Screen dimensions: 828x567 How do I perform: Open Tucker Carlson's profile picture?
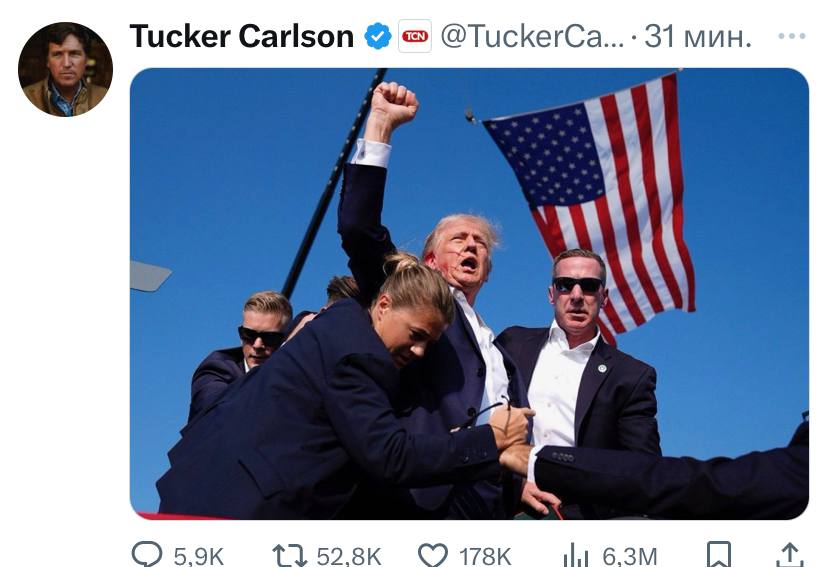click(x=65, y=69)
